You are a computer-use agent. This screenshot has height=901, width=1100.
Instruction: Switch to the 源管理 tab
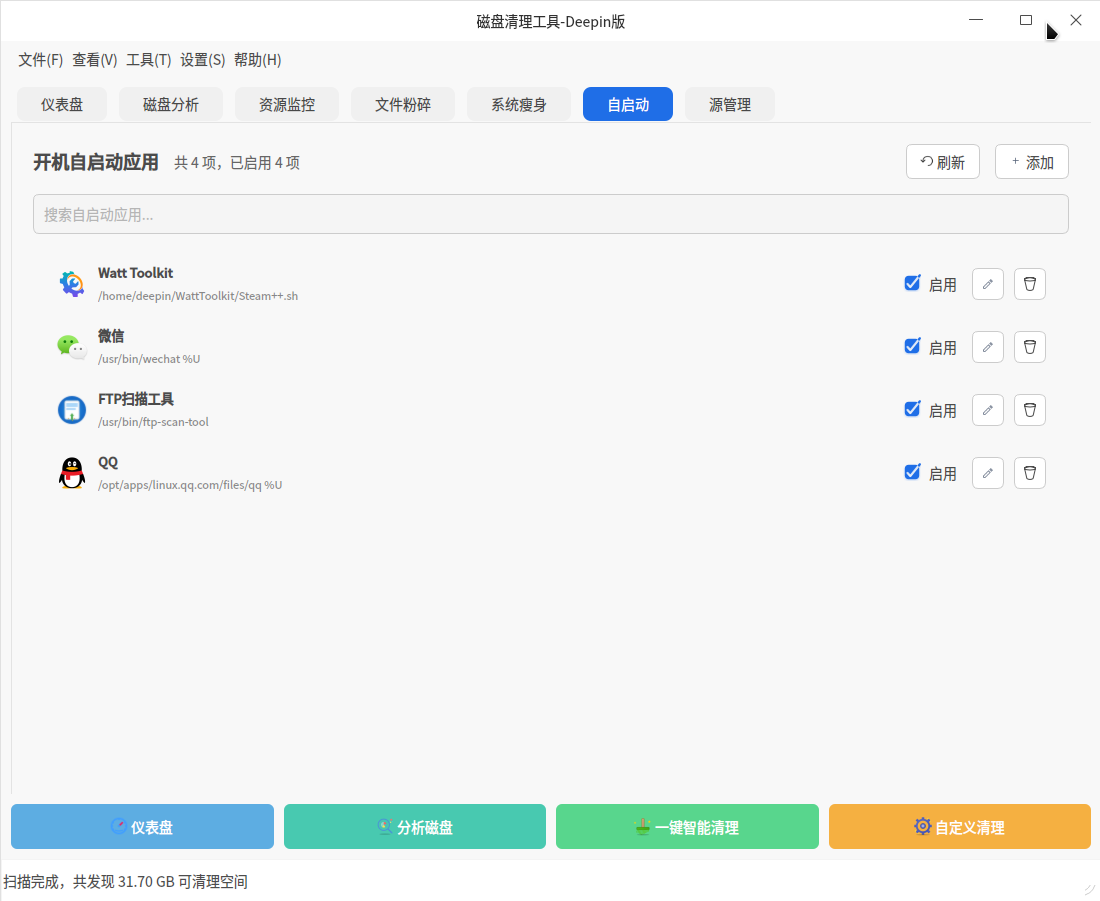point(729,104)
